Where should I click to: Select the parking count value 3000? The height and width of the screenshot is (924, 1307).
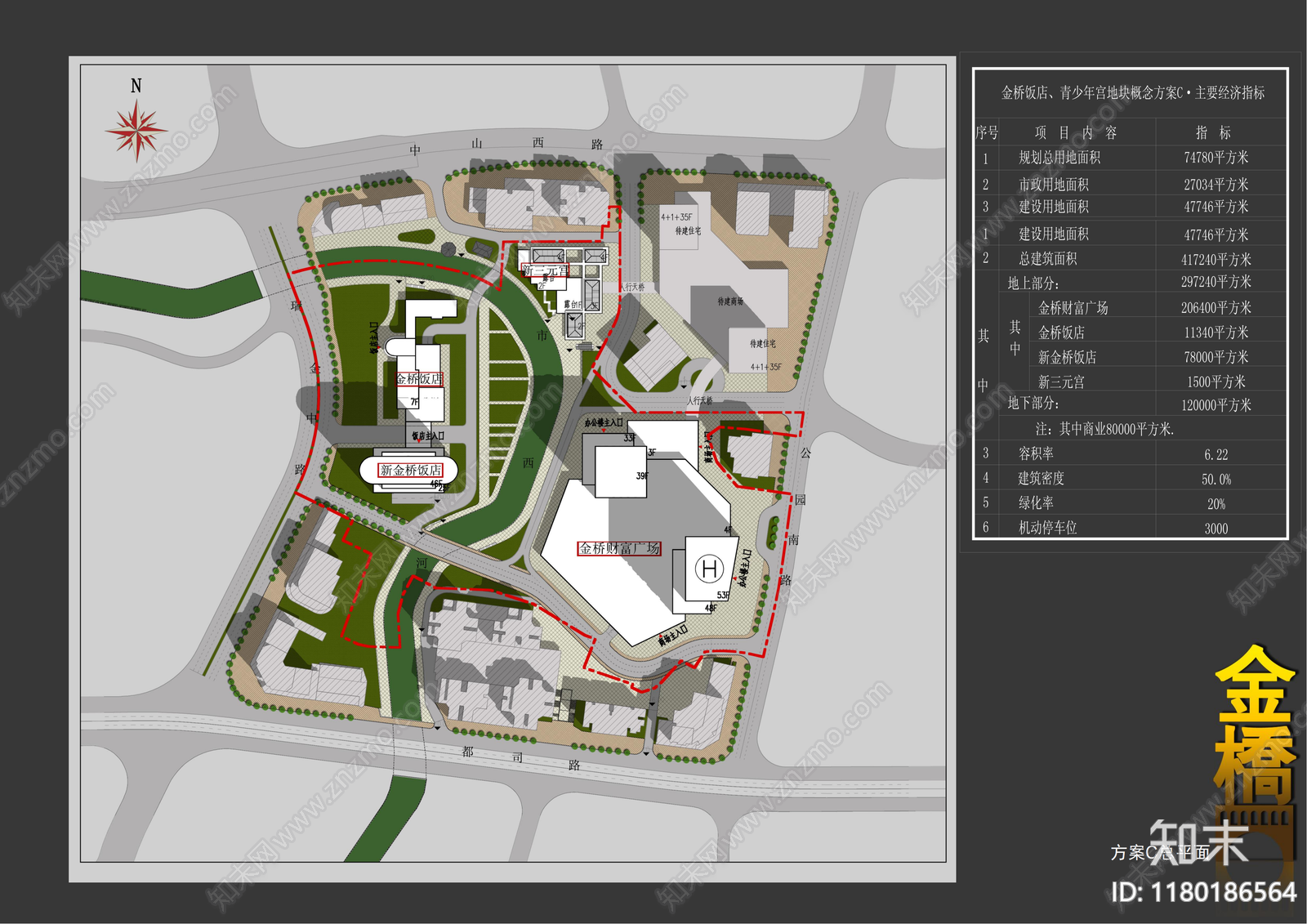click(1216, 529)
